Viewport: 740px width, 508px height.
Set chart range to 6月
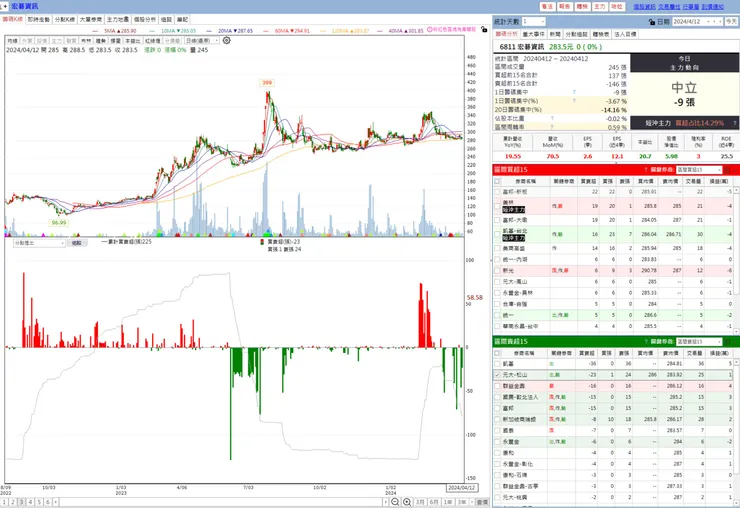[x=434, y=502]
